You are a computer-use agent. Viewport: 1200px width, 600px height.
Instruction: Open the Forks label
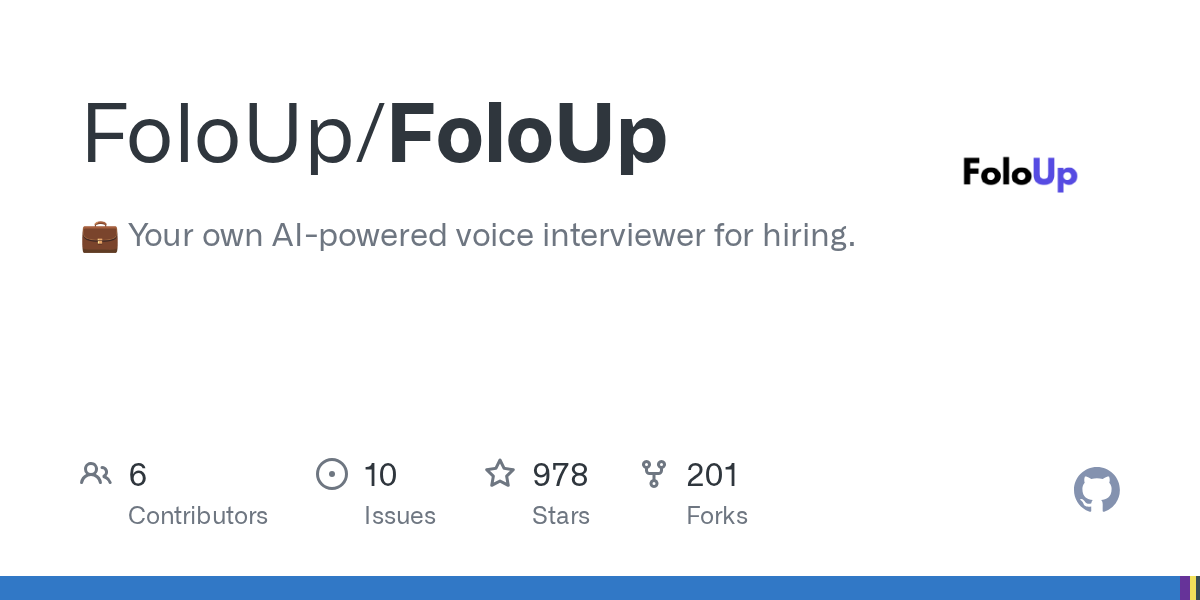coord(717,516)
